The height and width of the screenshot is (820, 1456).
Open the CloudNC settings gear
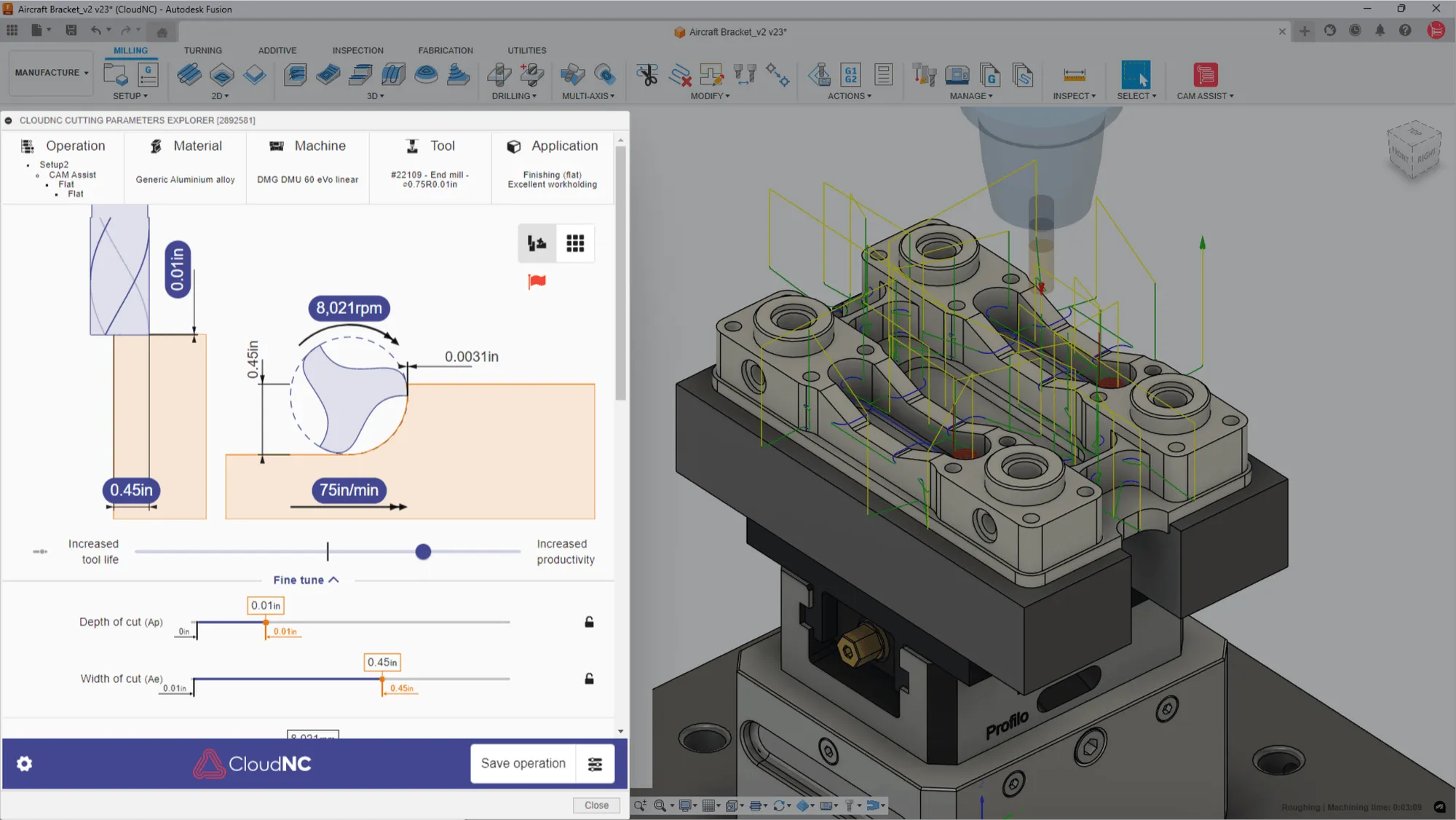[24, 763]
